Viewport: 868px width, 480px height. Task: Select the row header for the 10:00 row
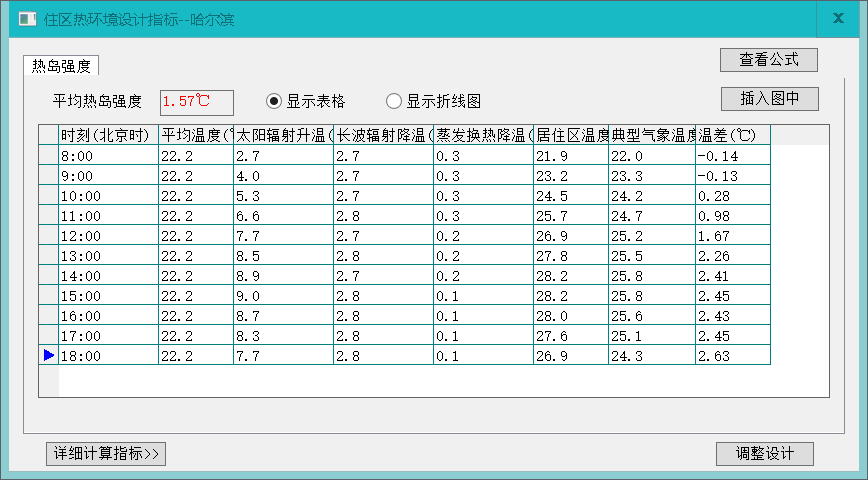48,196
